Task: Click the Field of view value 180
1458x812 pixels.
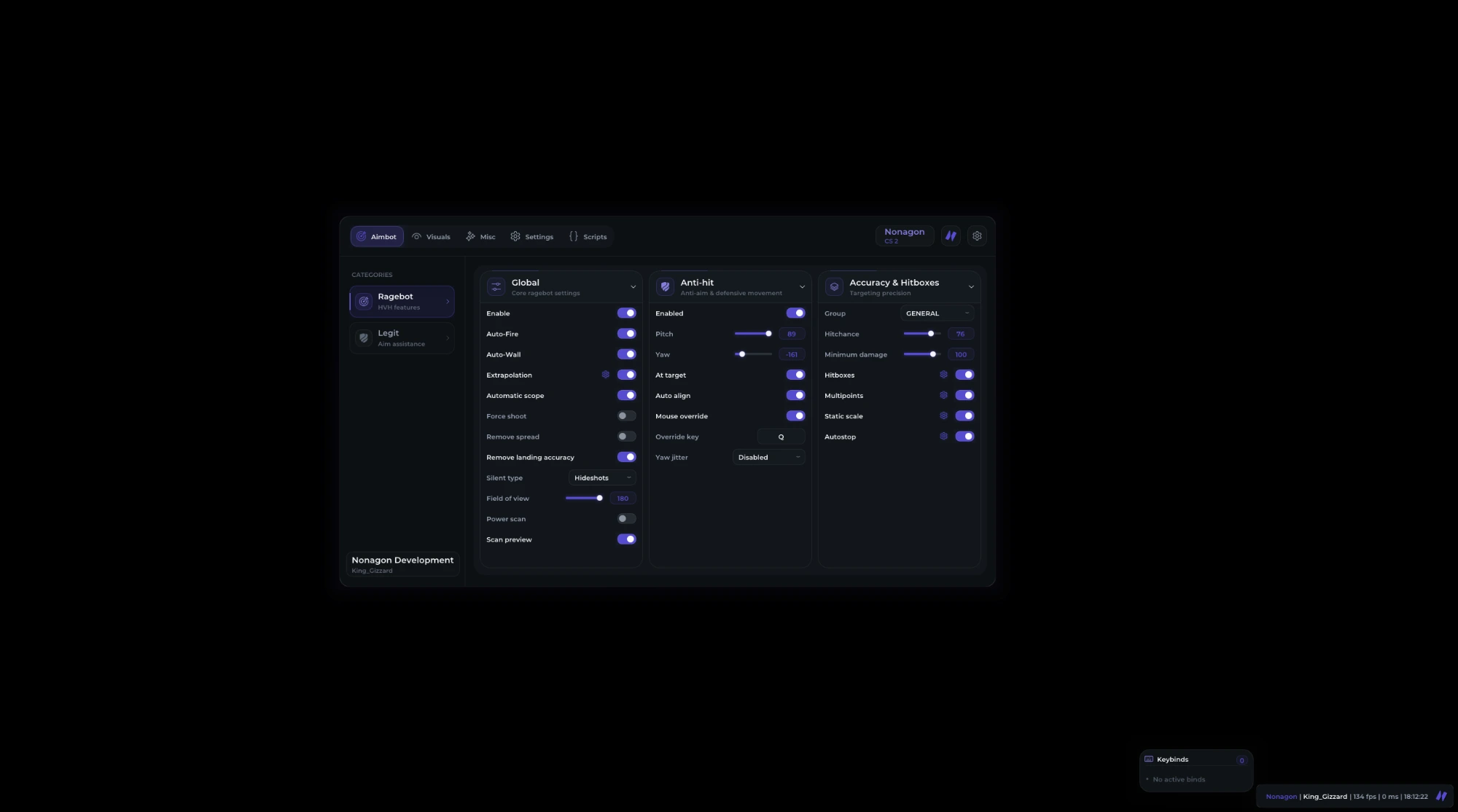Action: (623, 499)
